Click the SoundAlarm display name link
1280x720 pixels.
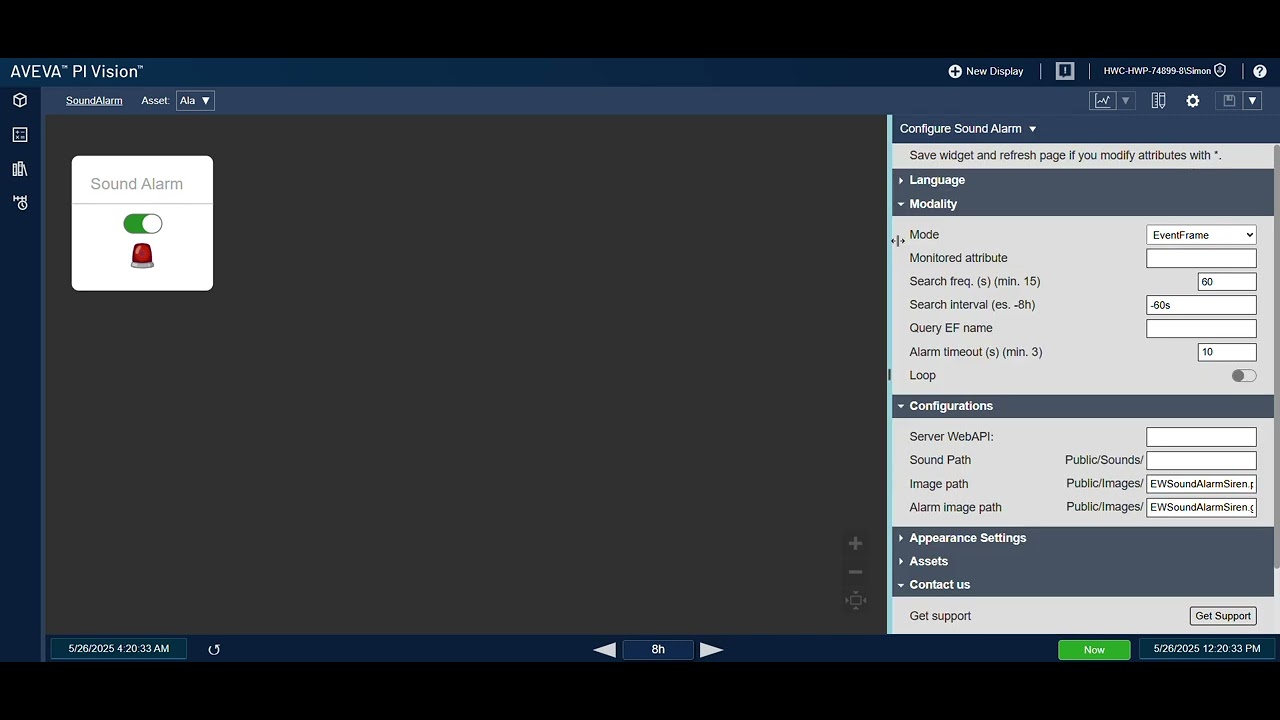[94, 100]
